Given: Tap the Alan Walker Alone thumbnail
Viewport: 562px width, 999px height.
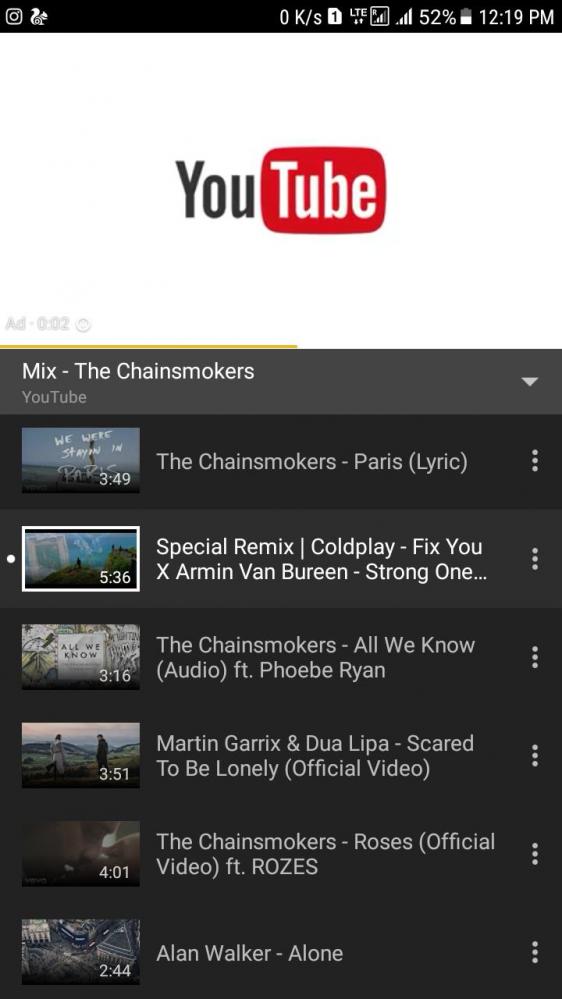Looking at the screenshot, I should tap(81, 952).
